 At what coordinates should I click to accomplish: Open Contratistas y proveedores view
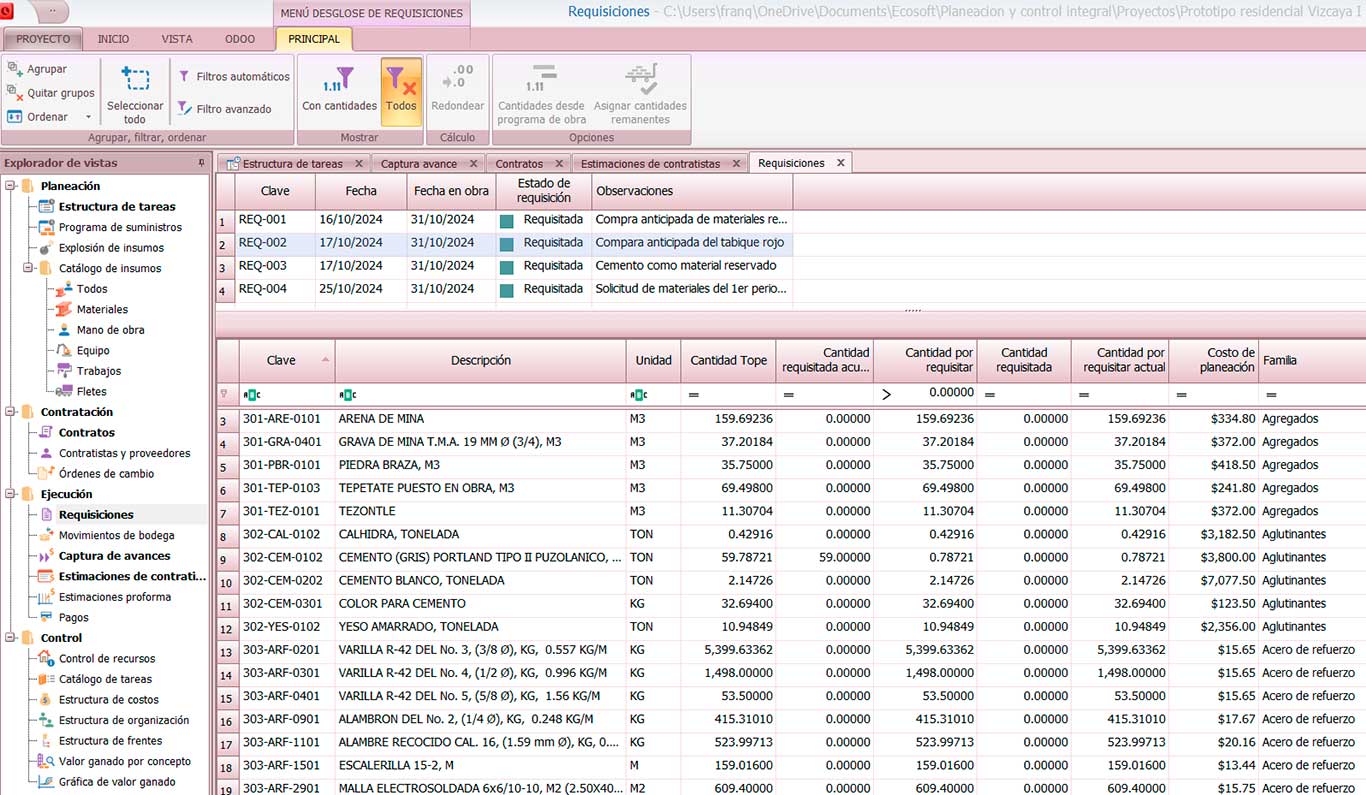tap(124, 453)
